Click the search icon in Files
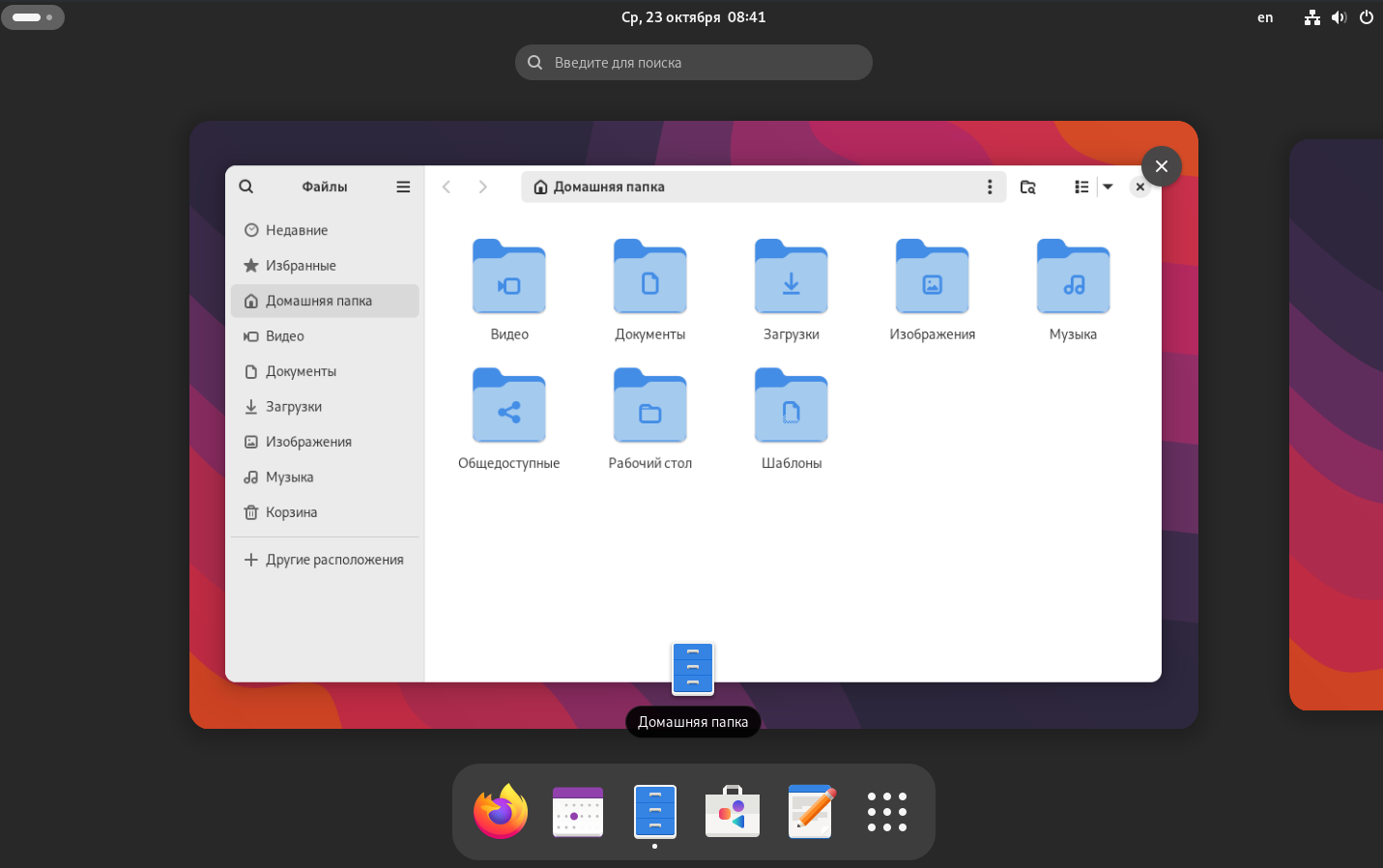Screen dimensions: 1383x868 246,187
